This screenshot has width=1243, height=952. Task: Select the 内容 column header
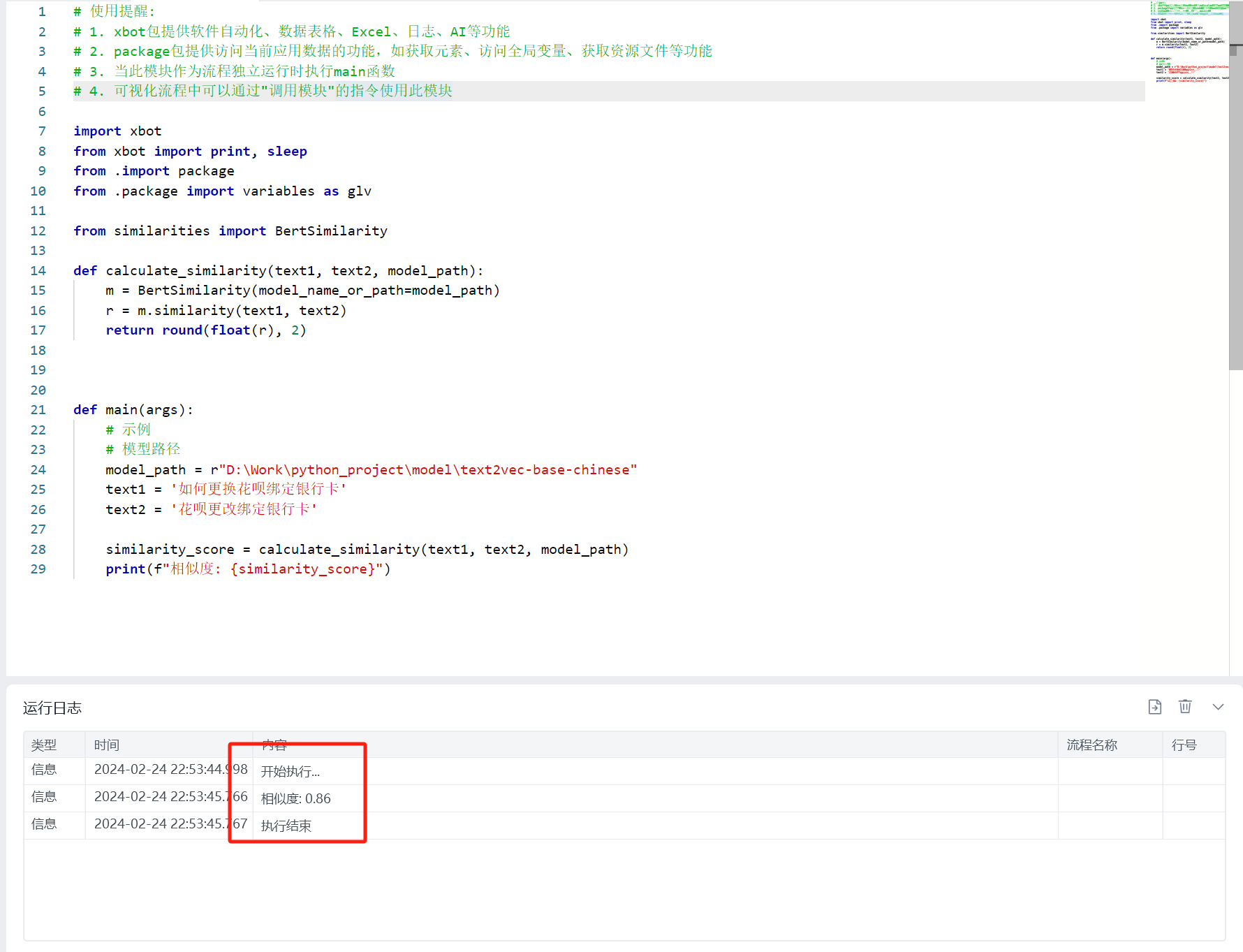(x=274, y=745)
